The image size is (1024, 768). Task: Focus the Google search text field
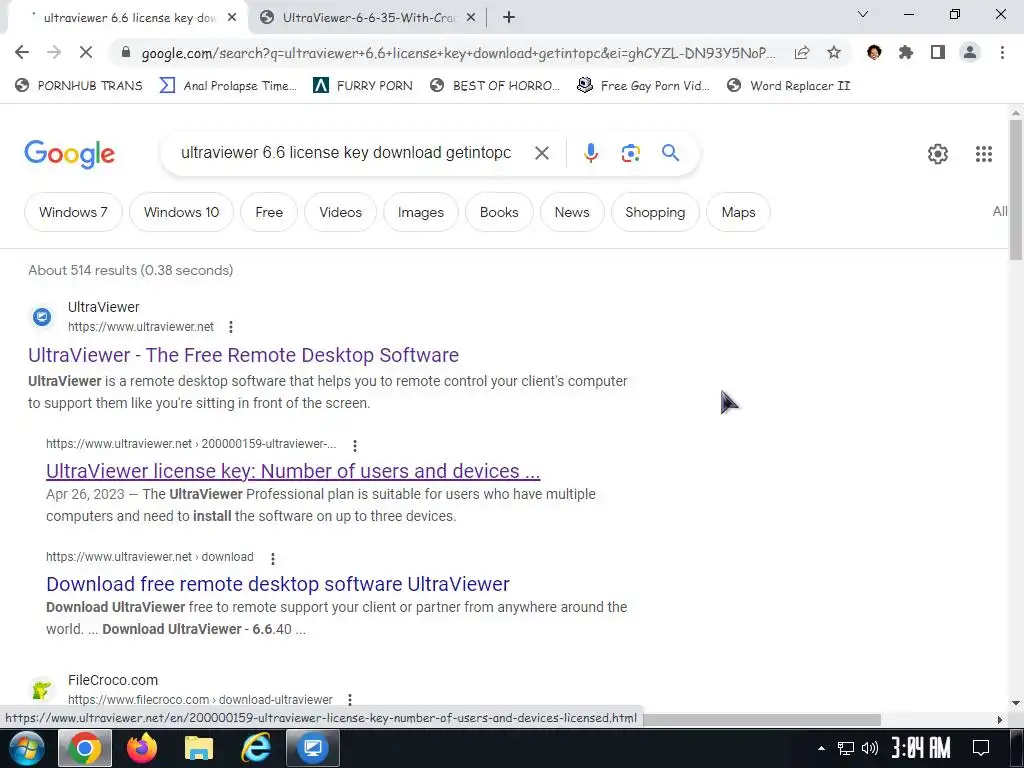click(x=346, y=153)
